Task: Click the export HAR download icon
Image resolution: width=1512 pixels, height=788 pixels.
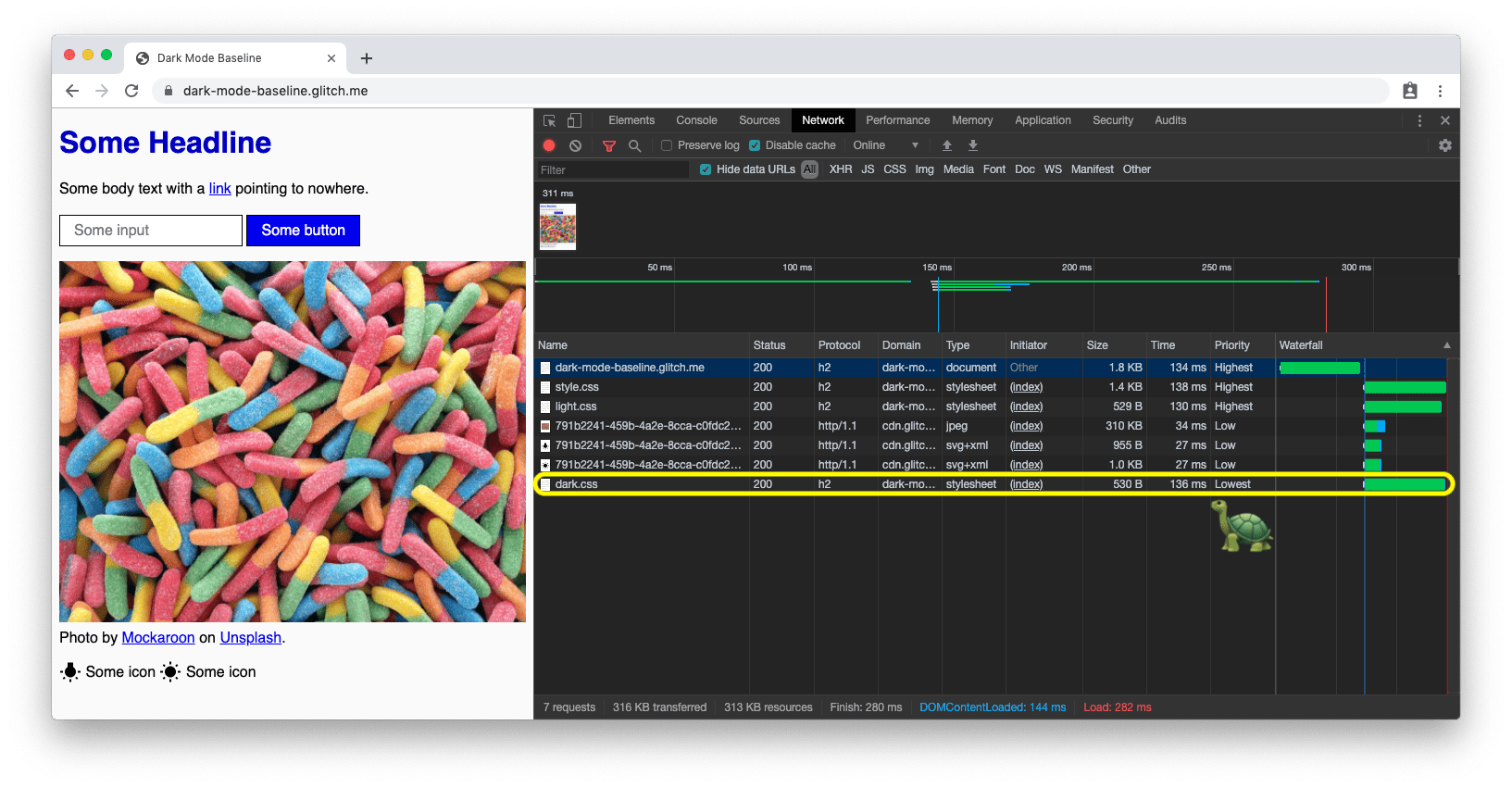Action: (973, 145)
